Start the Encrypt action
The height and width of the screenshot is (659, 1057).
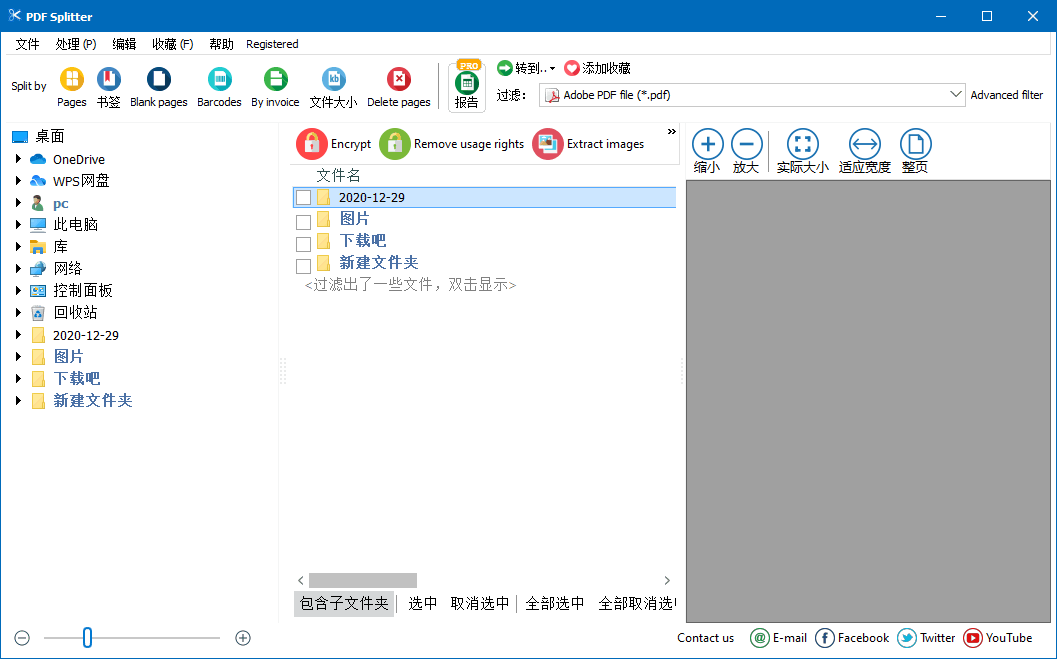[x=334, y=144]
